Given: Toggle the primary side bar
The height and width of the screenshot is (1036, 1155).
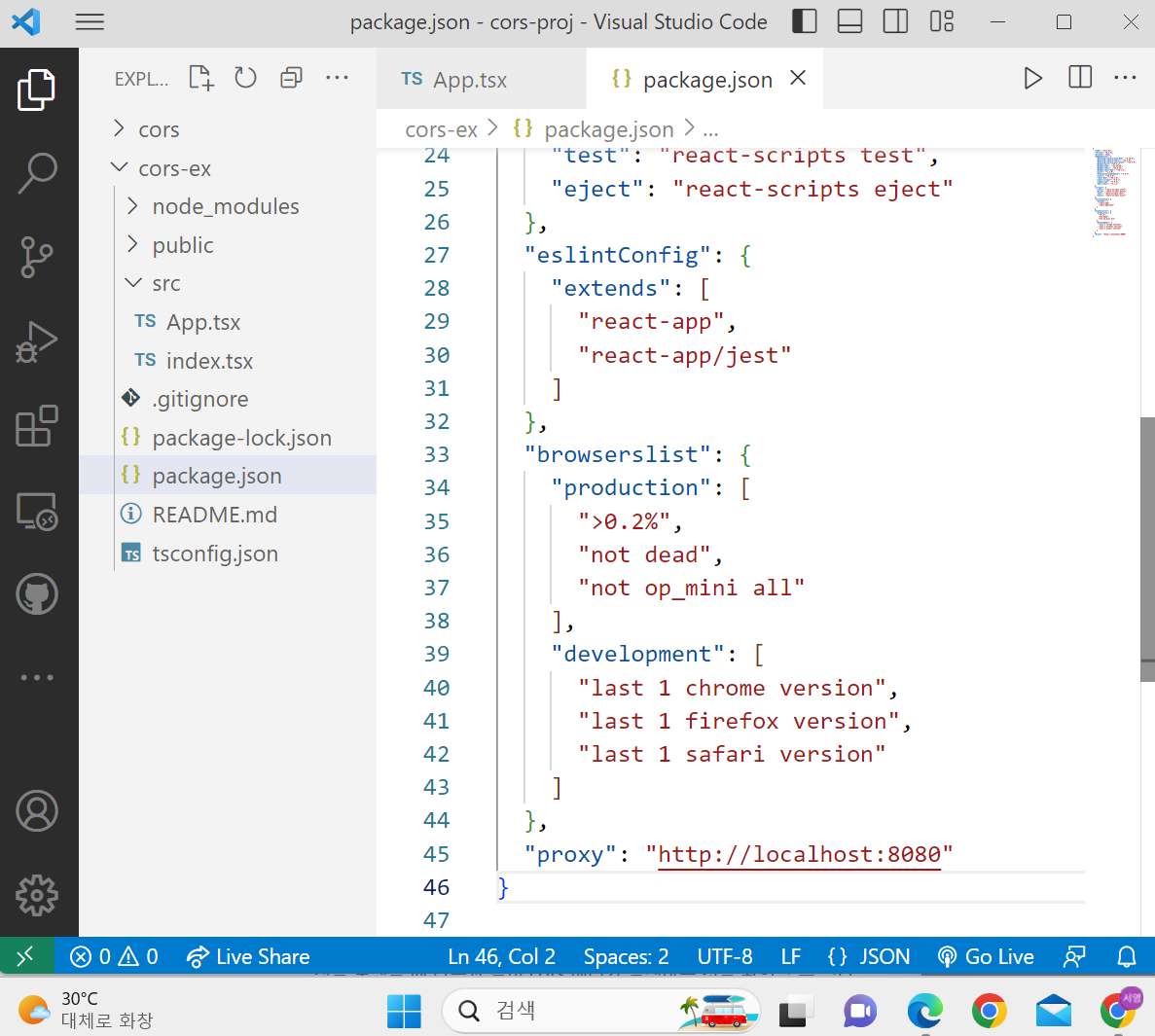Looking at the screenshot, I should [x=805, y=21].
